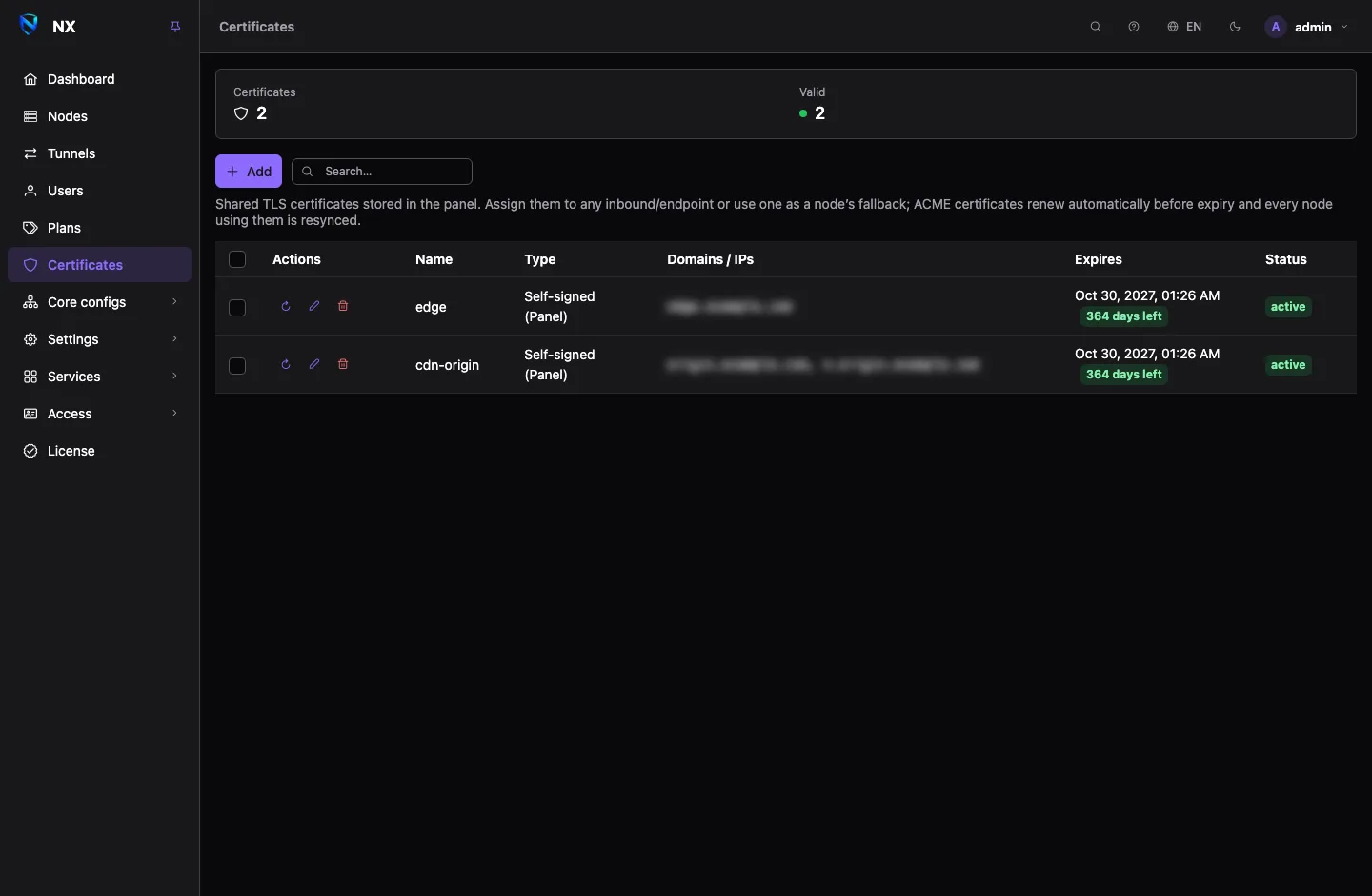Click the Name column header
The width and height of the screenshot is (1372, 896).
coord(434,259)
